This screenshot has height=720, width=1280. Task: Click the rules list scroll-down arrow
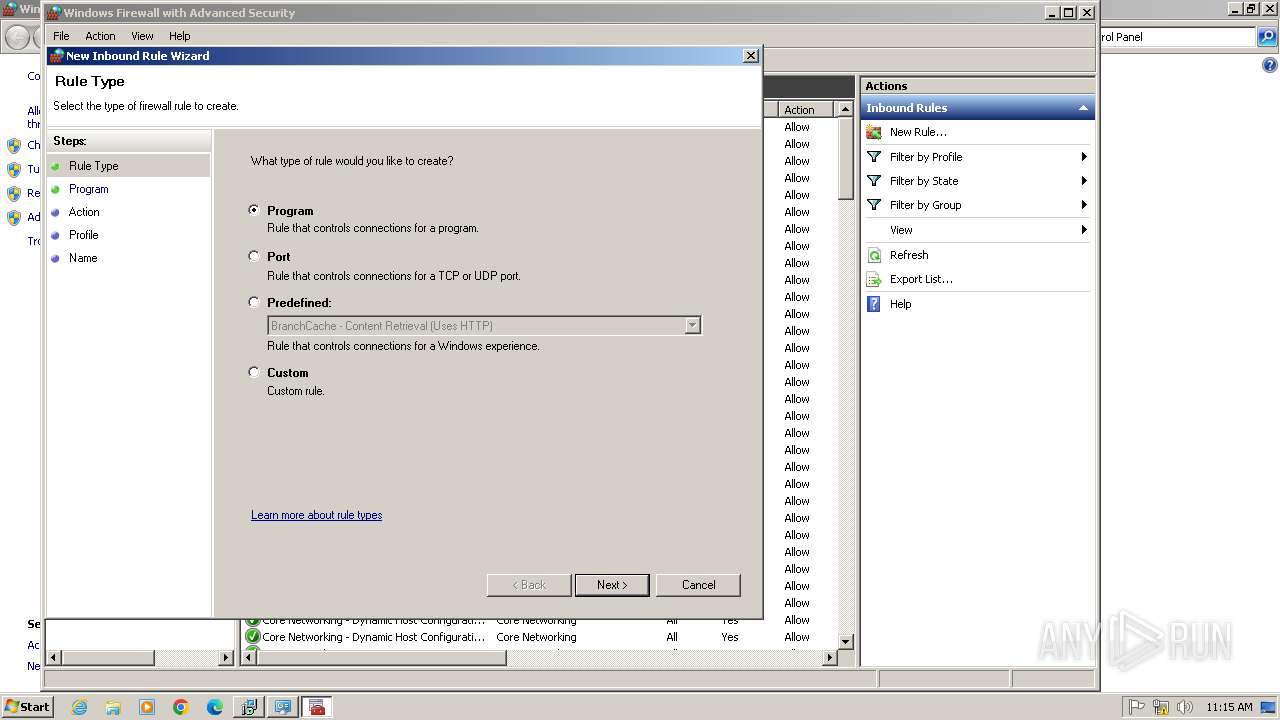[x=845, y=641]
